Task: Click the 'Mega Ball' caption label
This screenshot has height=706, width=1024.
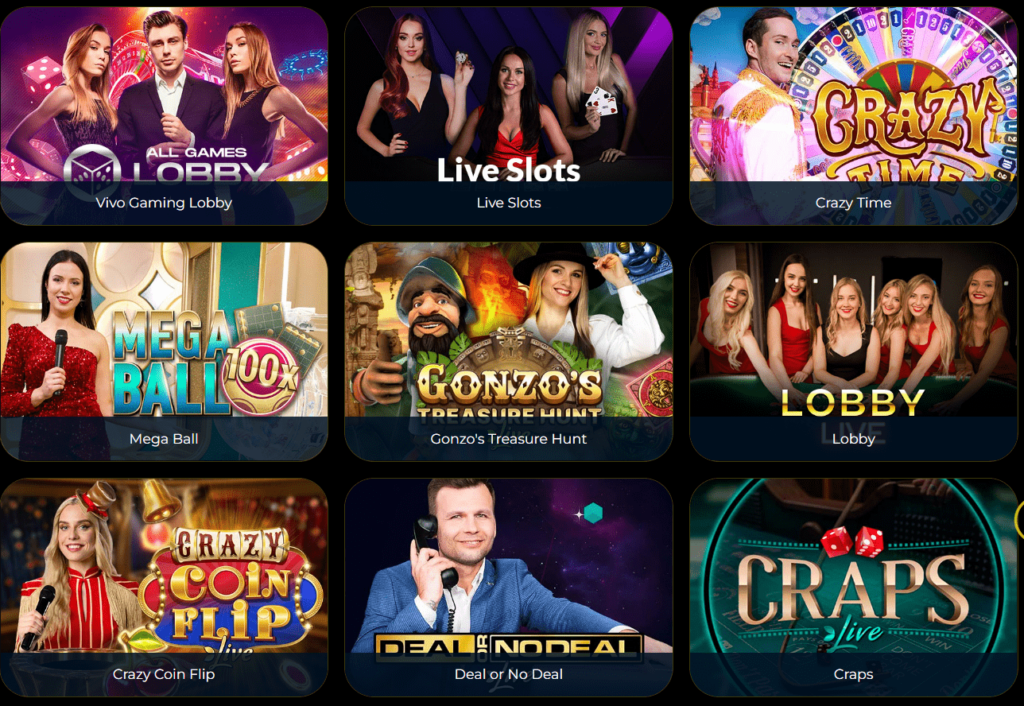Action: [163, 439]
